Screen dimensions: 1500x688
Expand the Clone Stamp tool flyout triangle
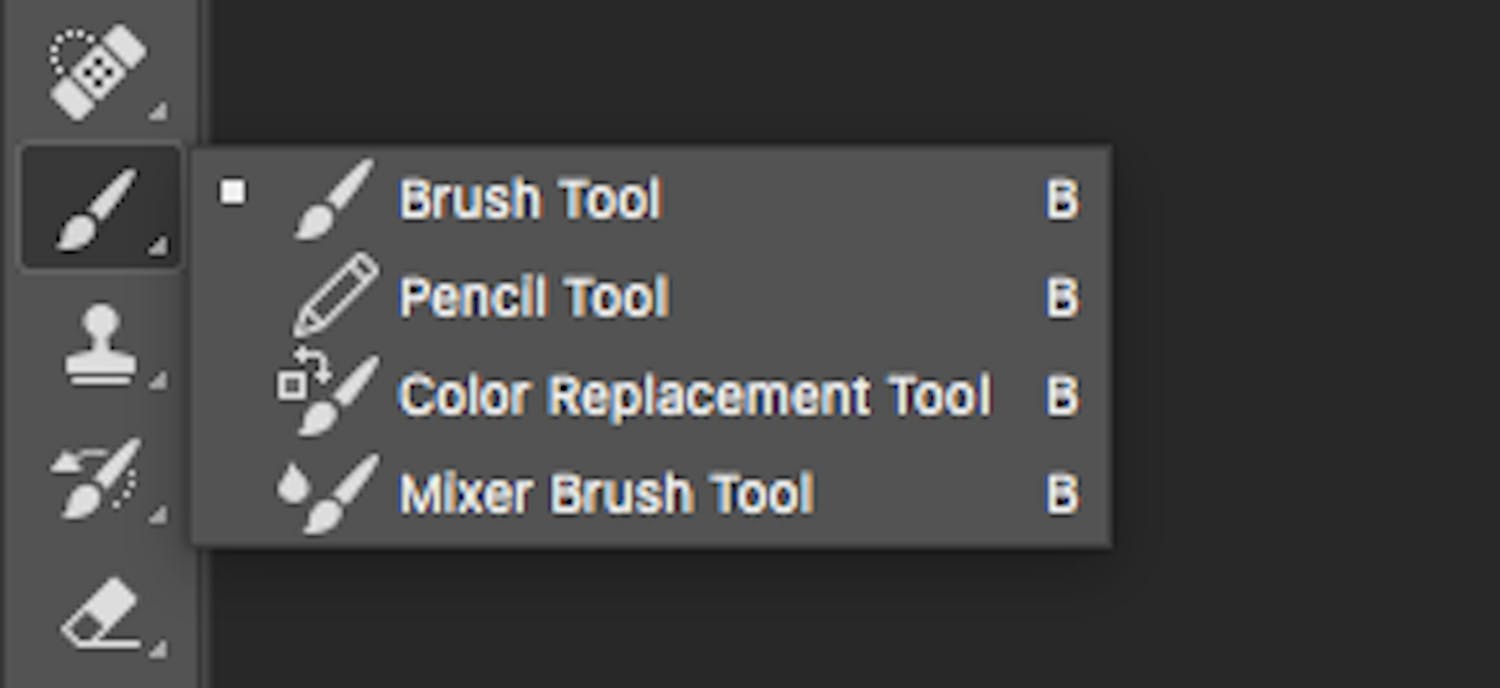pos(158,381)
